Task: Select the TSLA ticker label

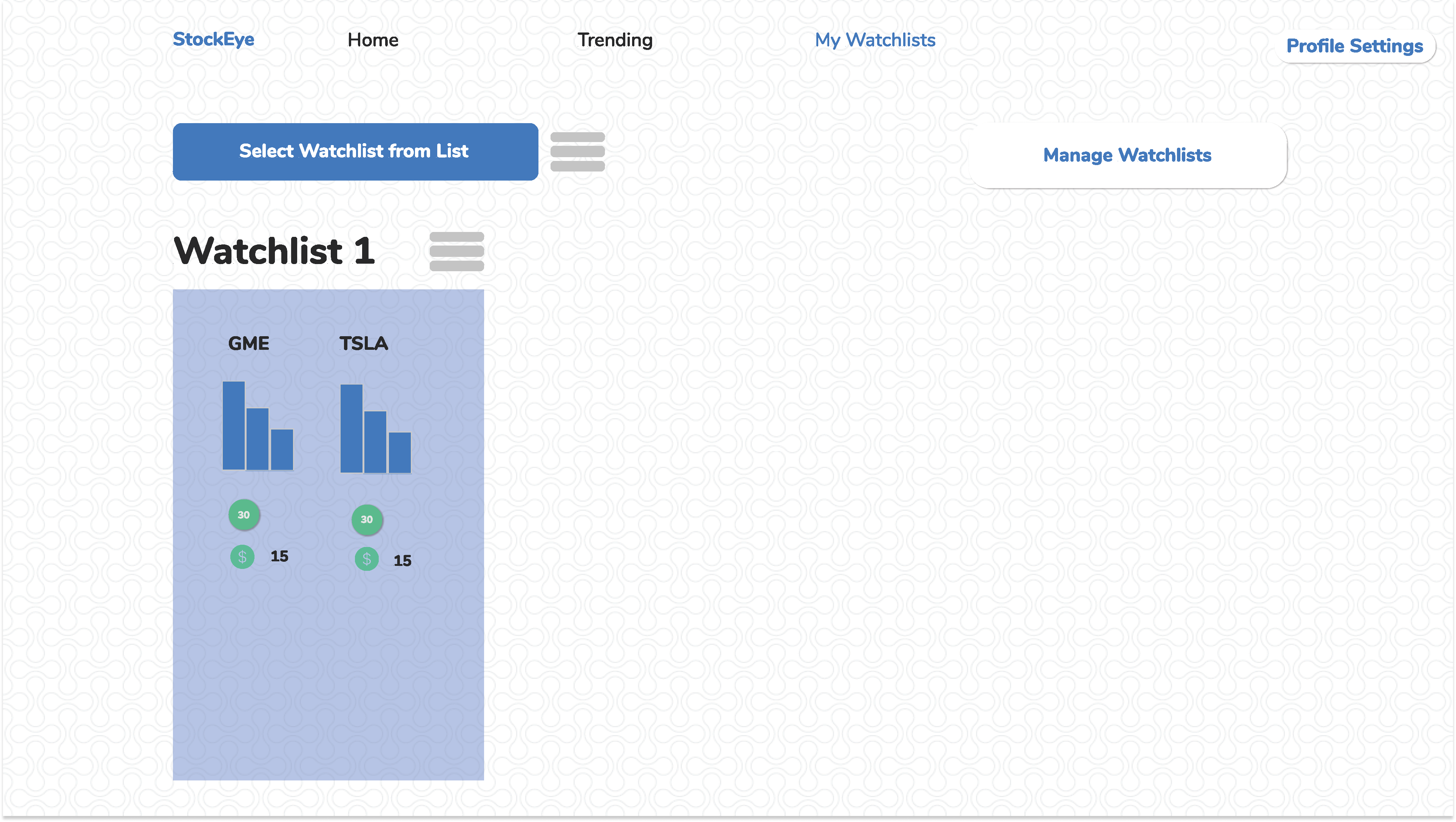Action: [x=364, y=343]
